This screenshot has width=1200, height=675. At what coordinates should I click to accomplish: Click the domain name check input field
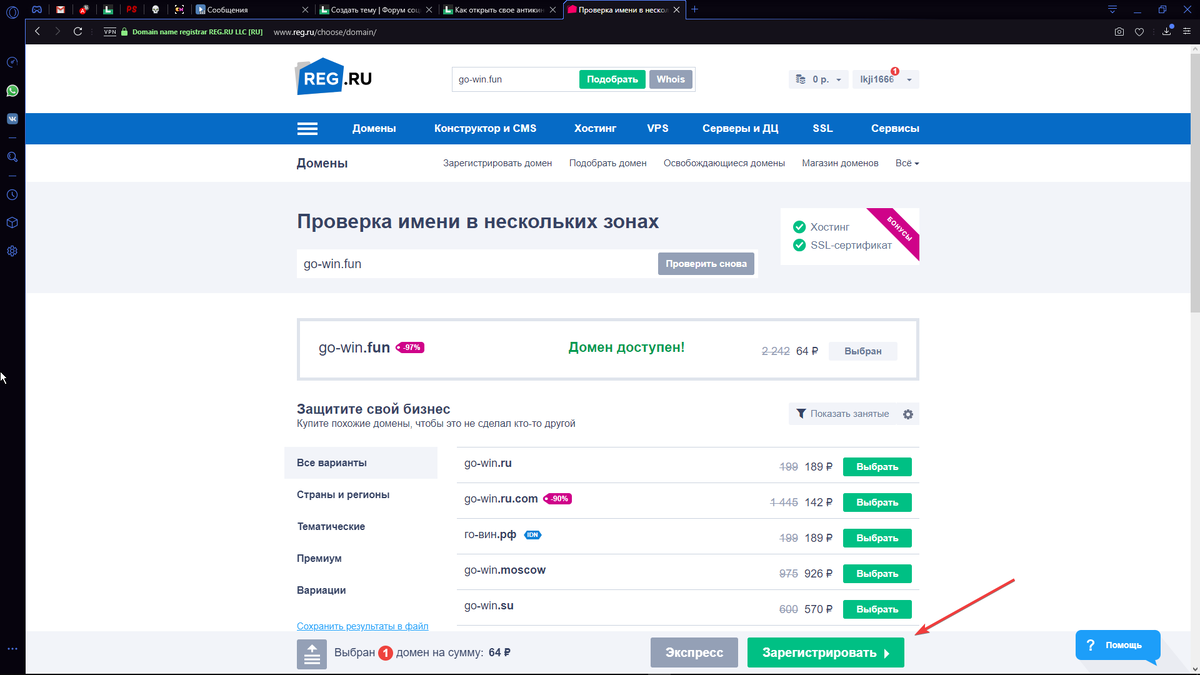coord(477,264)
